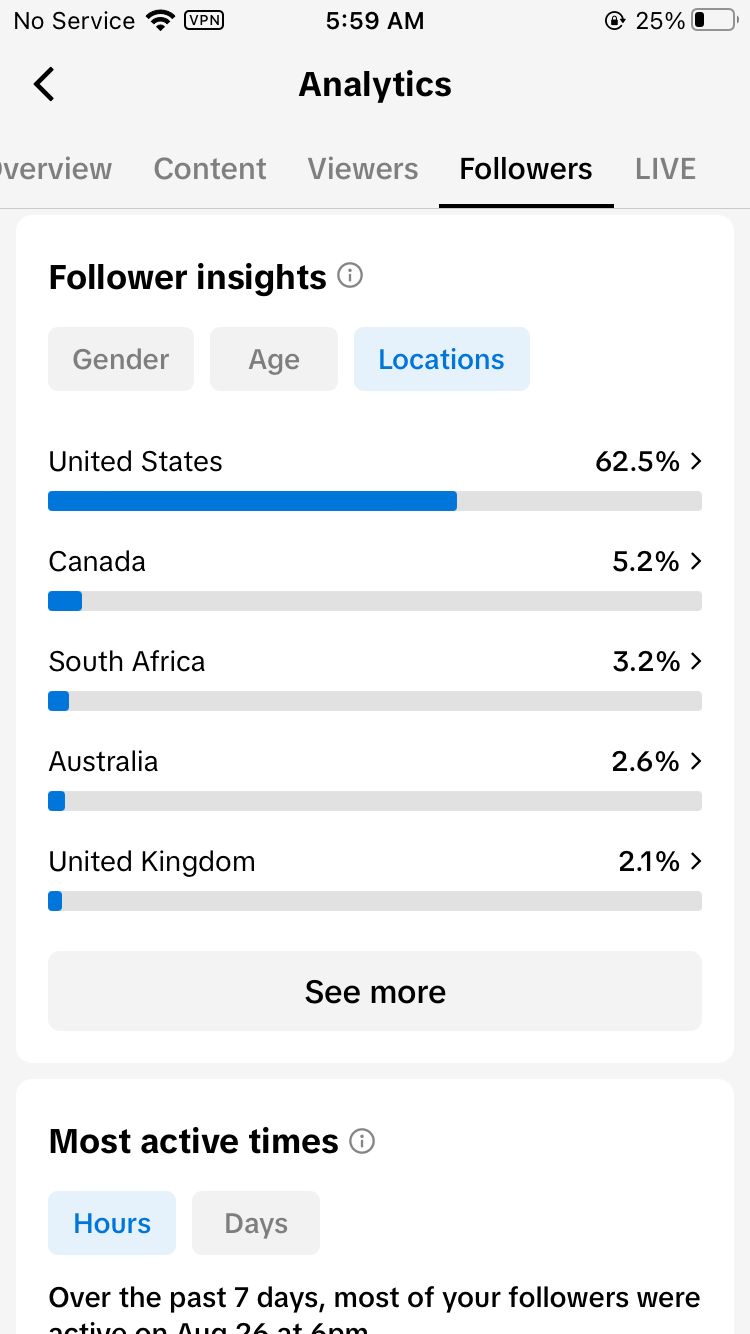The height and width of the screenshot is (1334, 750).
Task: Open the Viewers tab
Action: click(x=363, y=169)
